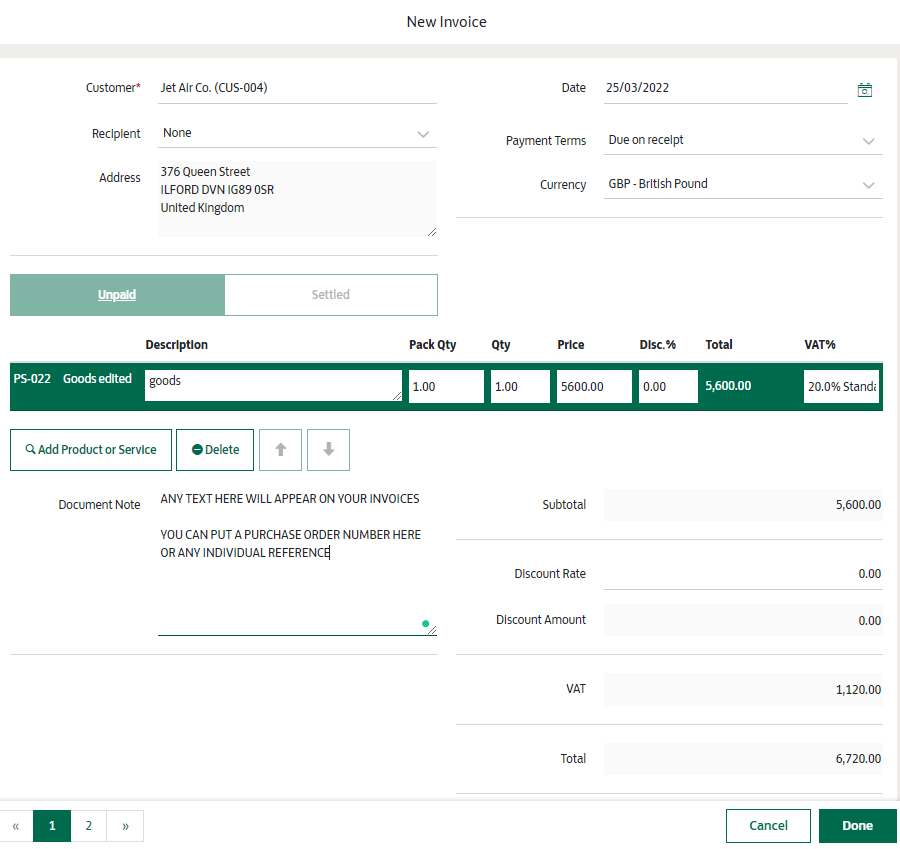
Task: Delete the selected line item
Action: (215, 450)
